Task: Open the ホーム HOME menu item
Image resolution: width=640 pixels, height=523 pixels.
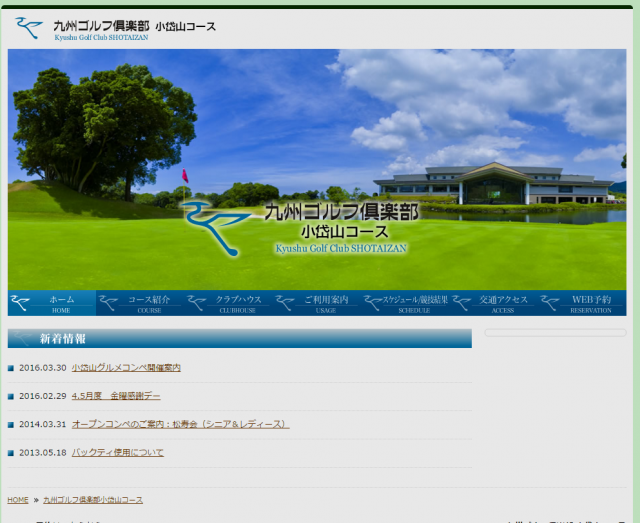Action: tap(52, 303)
